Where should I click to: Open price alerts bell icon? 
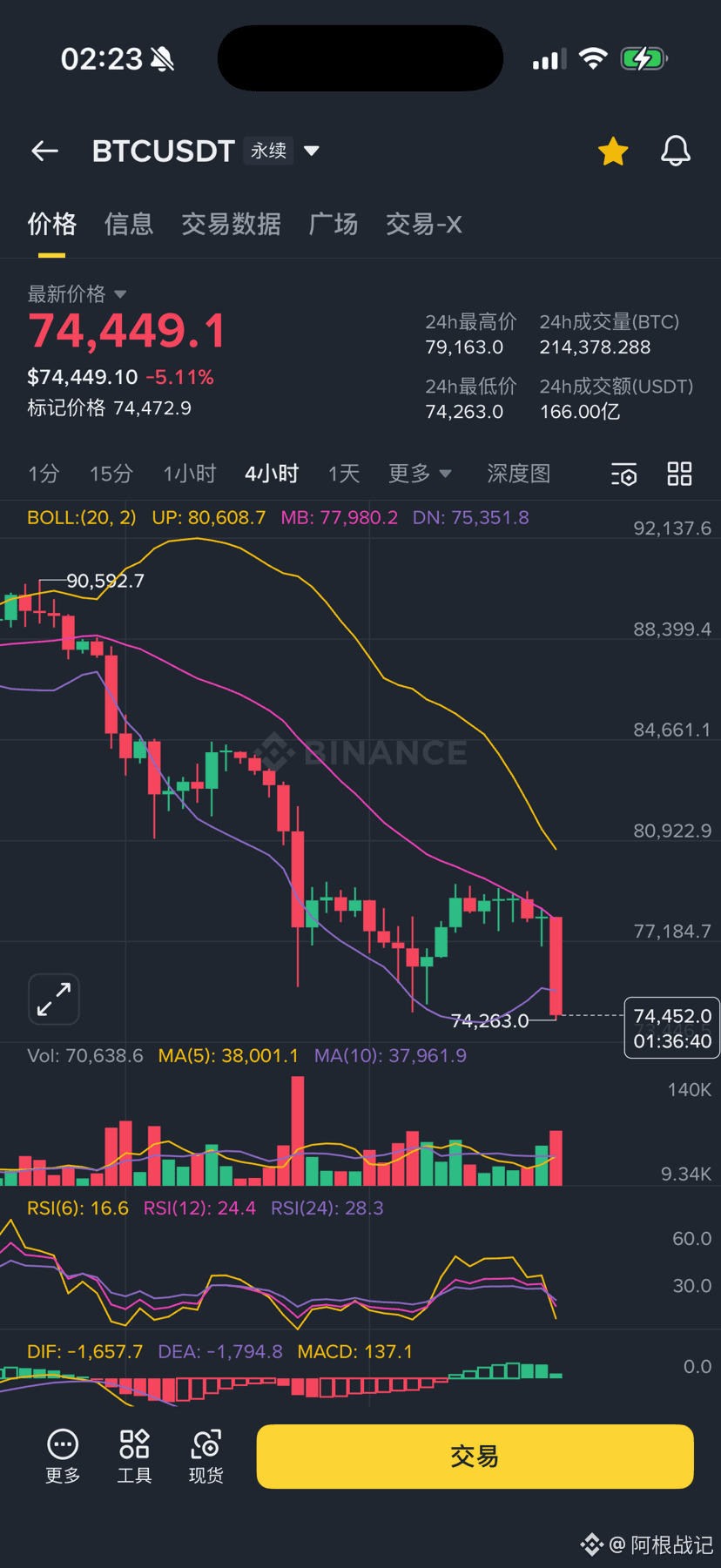click(675, 151)
